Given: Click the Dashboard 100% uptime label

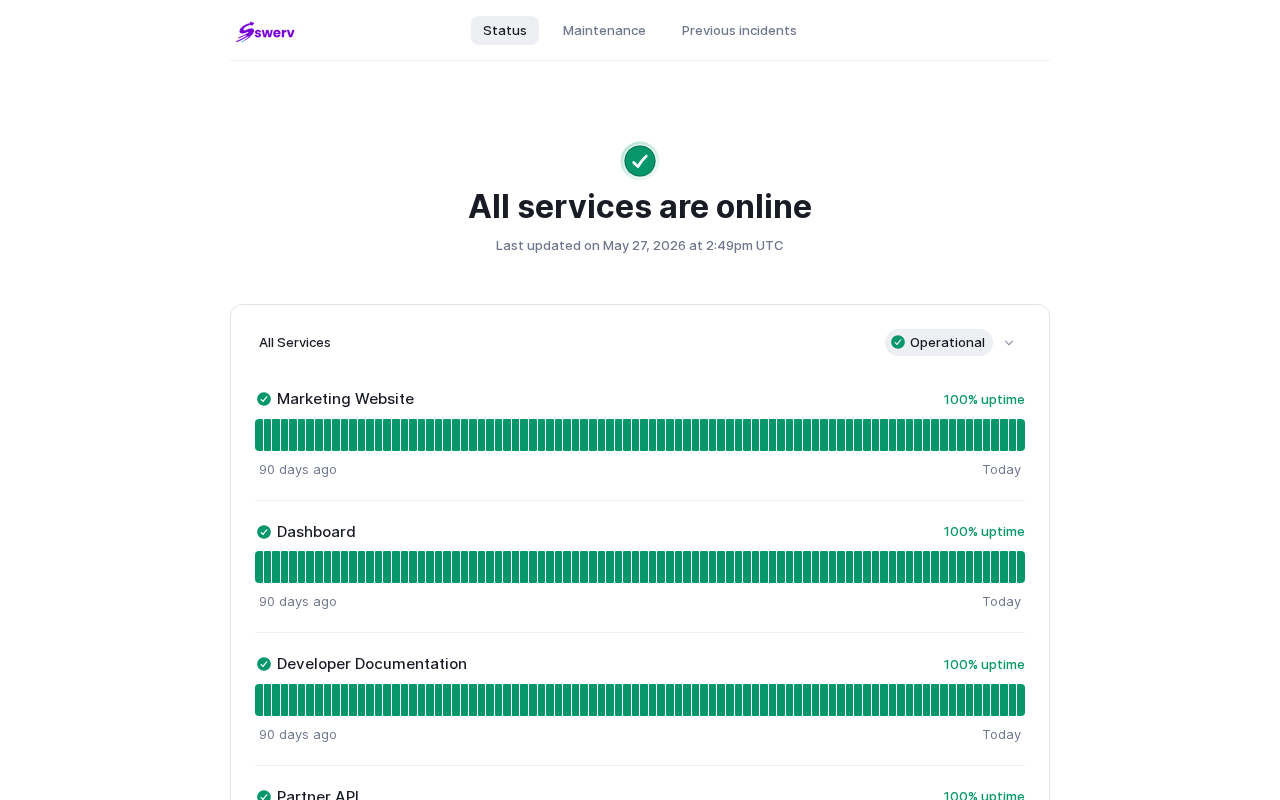Looking at the screenshot, I should [x=984, y=531].
